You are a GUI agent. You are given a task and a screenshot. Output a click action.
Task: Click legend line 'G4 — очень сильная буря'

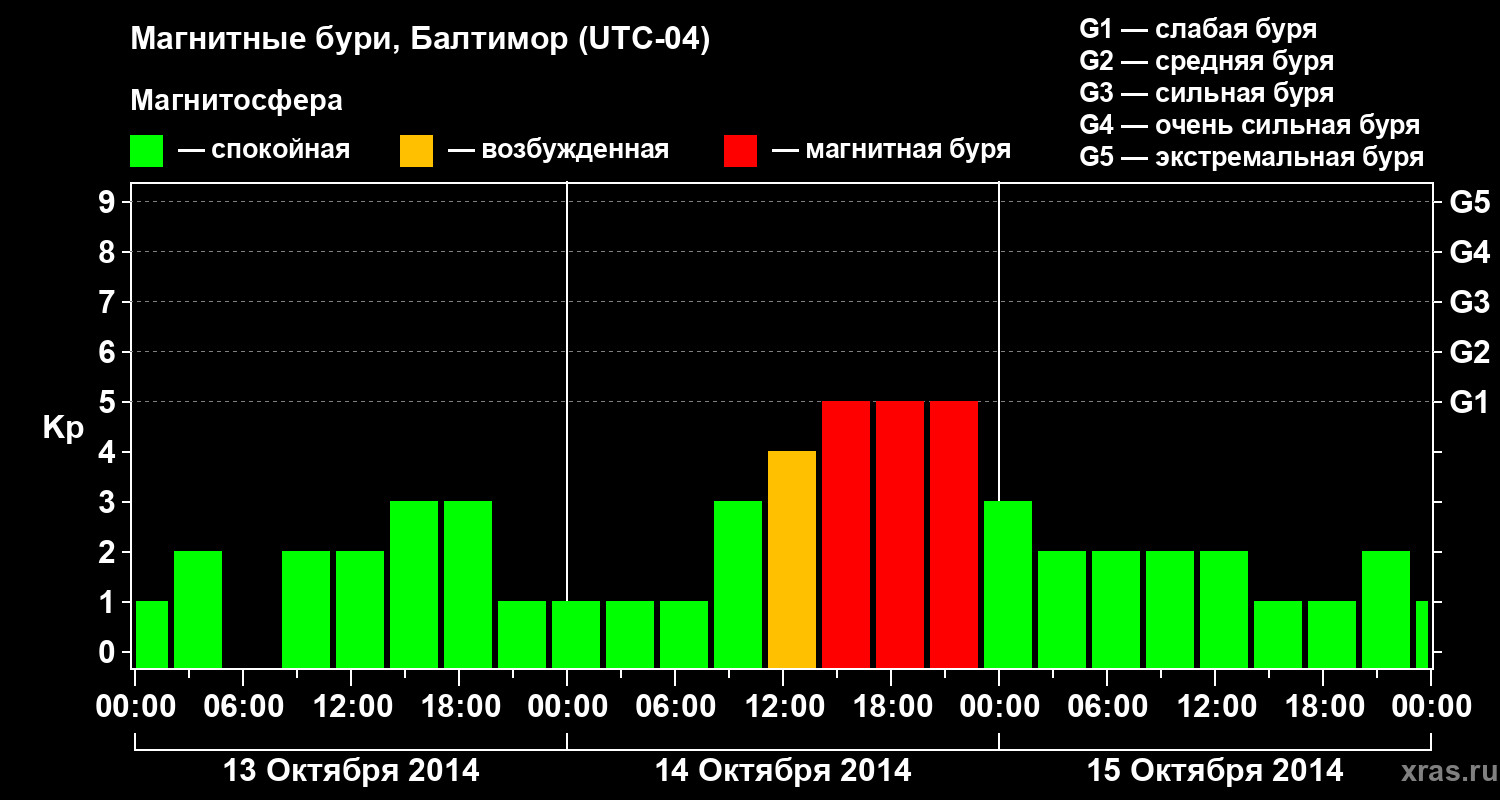click(1249, 125)
